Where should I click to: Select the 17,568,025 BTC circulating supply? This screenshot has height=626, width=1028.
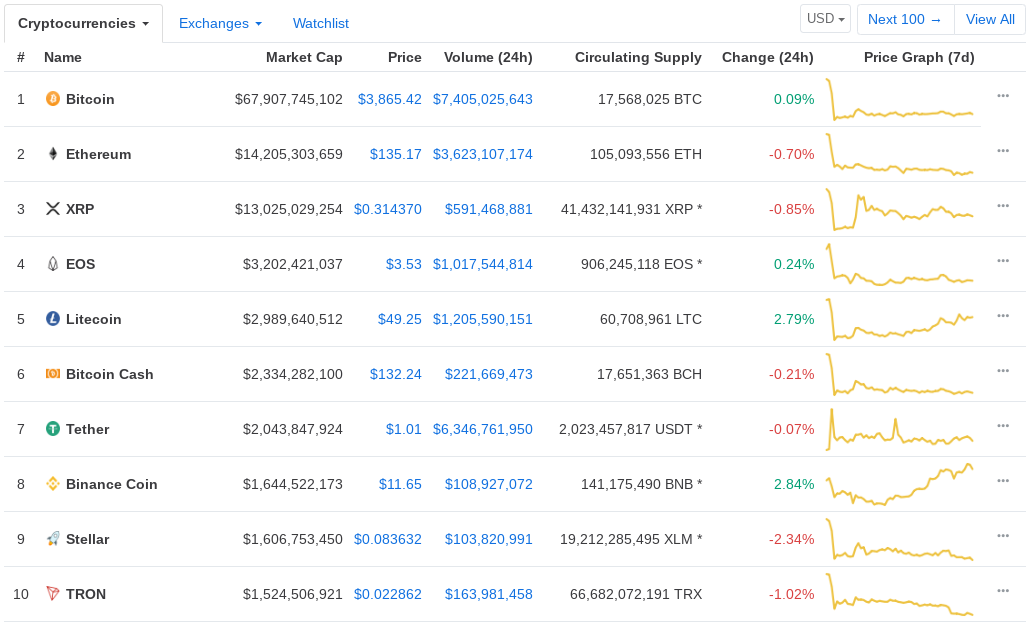tap(650, 99)
